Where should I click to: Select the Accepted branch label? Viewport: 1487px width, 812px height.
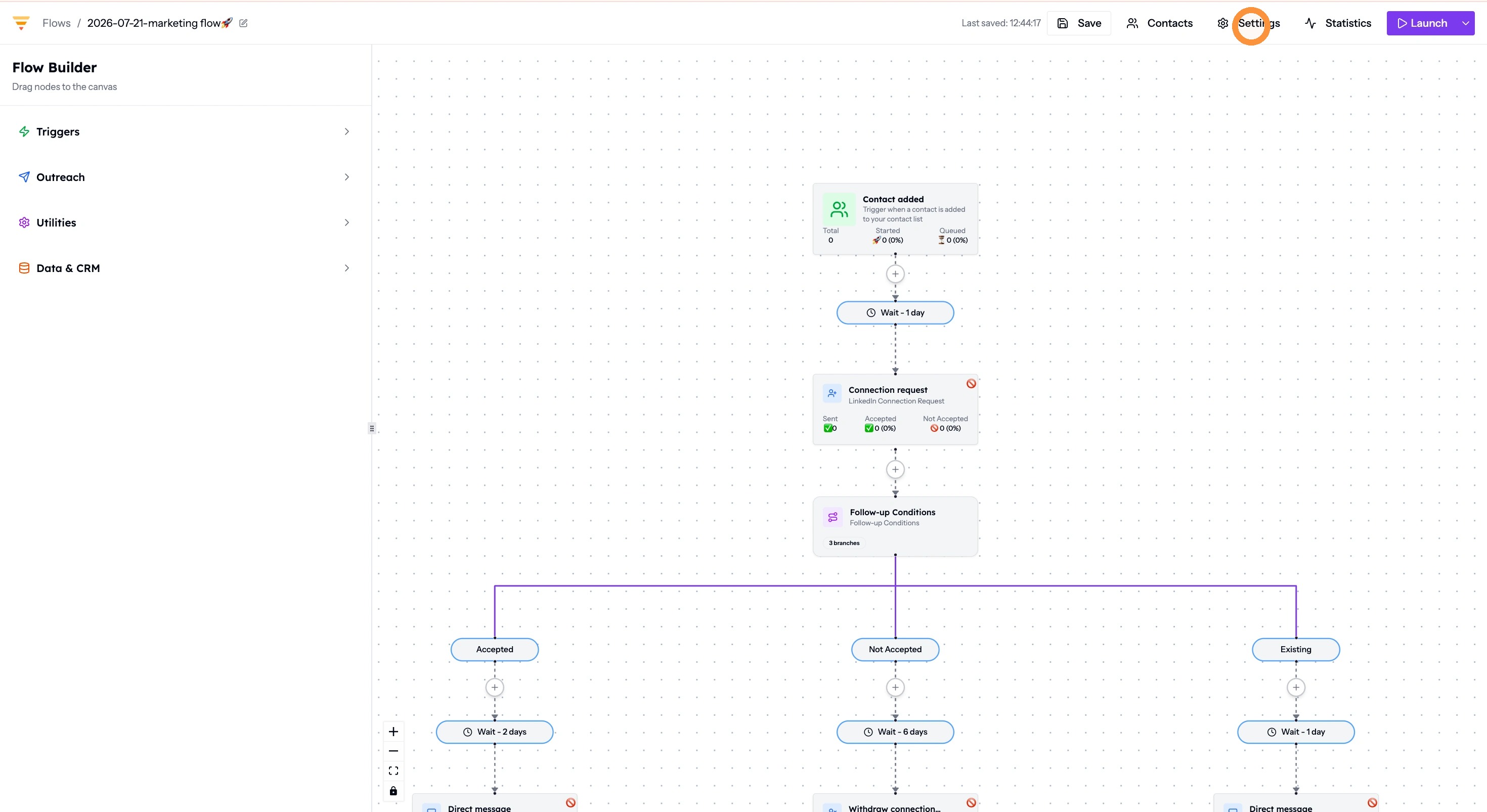[495, 649]
